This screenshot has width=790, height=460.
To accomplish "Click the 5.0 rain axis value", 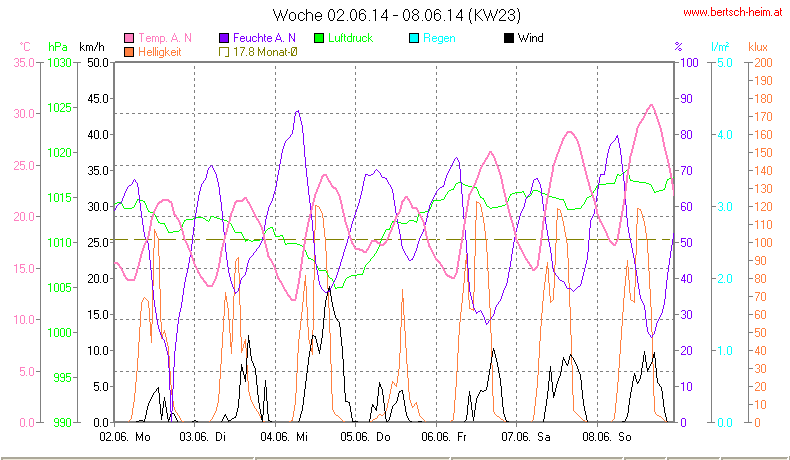I will pyautogui.click(x=725, y=63).
